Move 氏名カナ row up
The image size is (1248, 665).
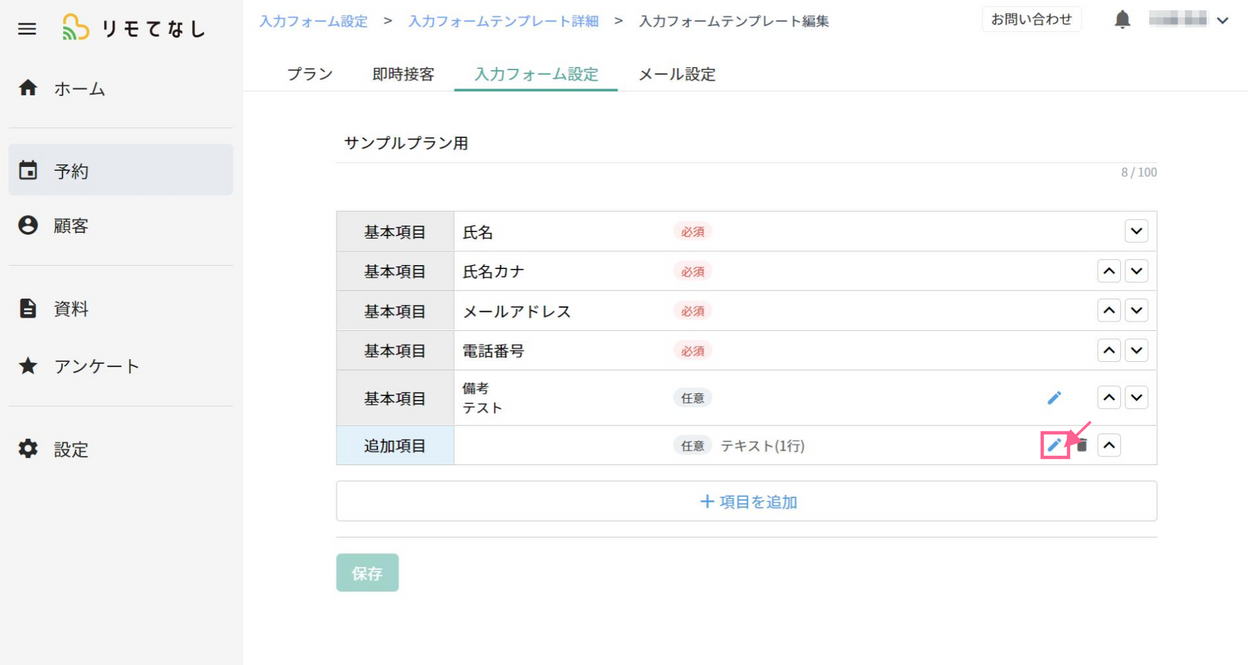pos(1109,271)
